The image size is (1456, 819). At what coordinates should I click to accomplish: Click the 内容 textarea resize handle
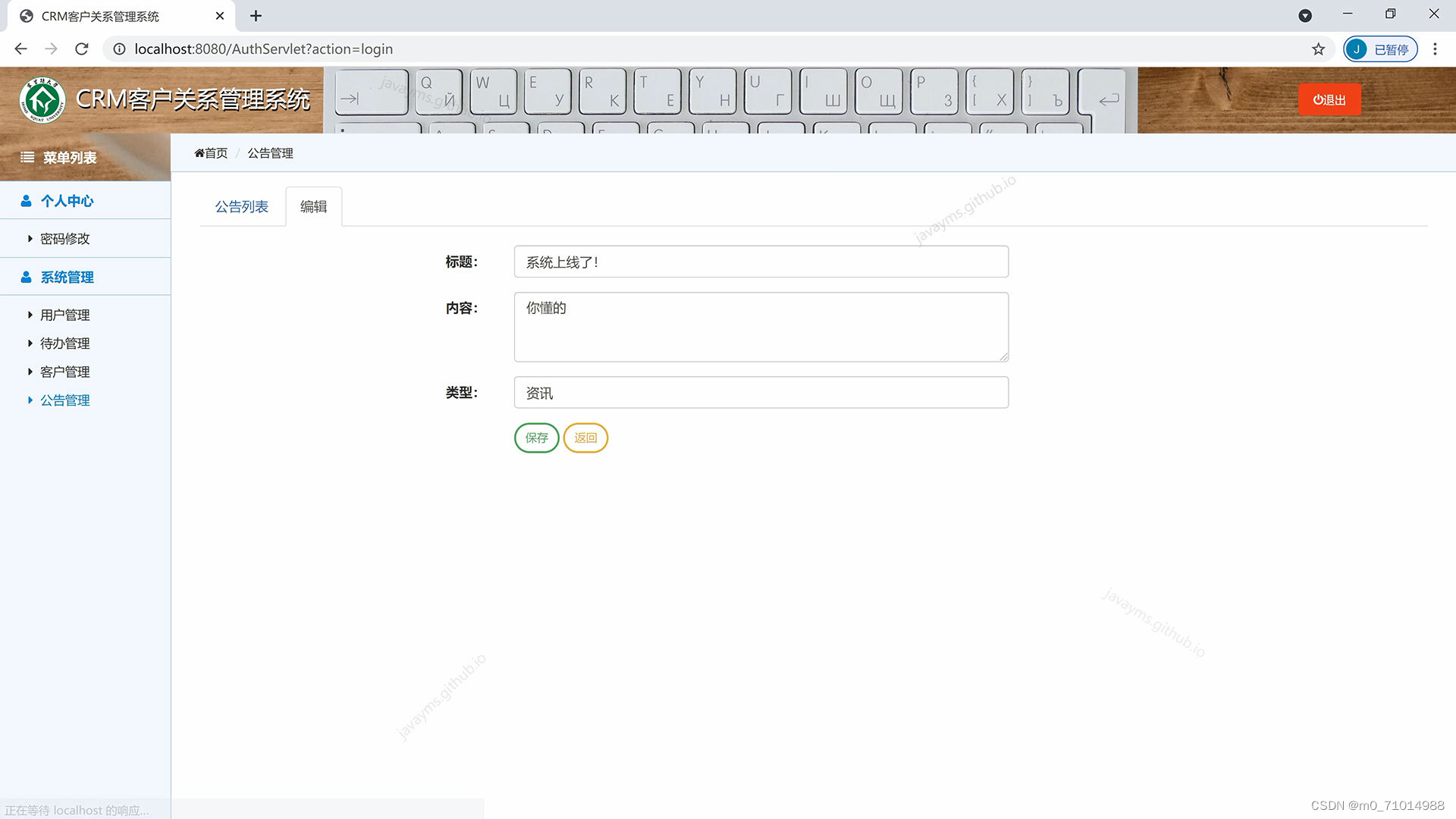pyautogui.click(x=1003, y=356)
